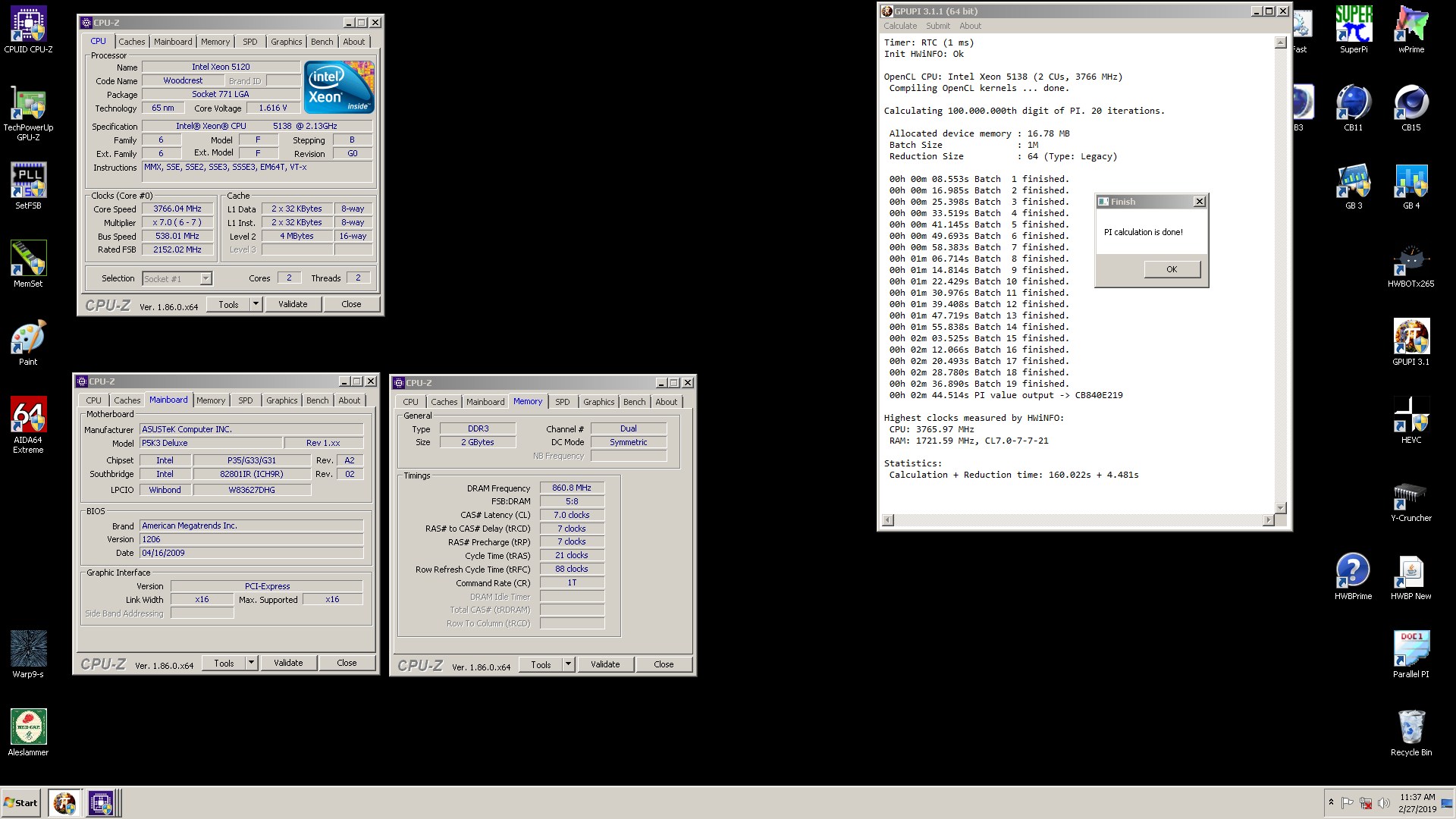
Task: Click GPUPI vertical scrollbar down arrow
Action: click(x=1281, y=508)
